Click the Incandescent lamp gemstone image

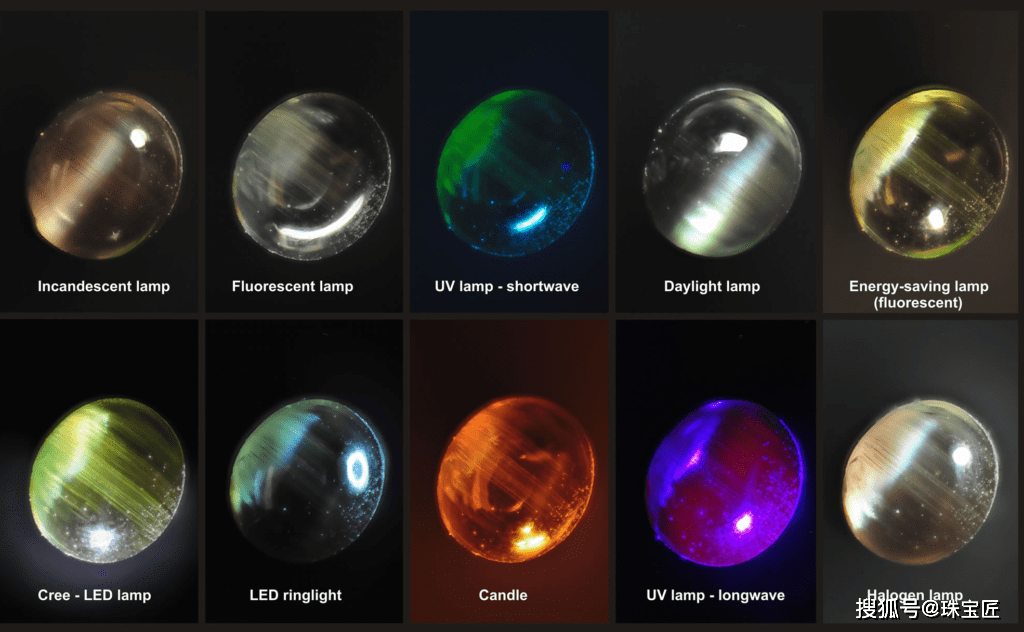click(x=104, y=175)
